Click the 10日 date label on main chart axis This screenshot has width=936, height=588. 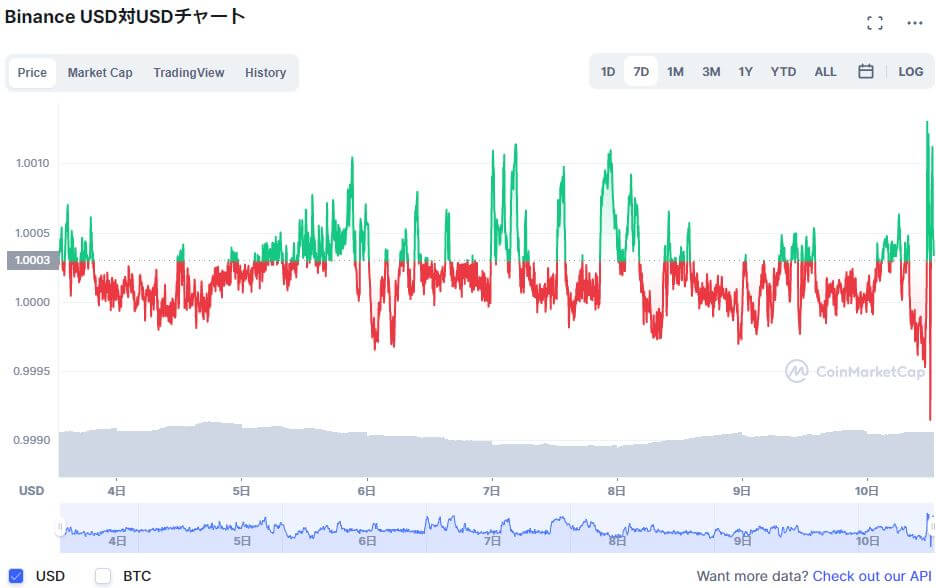click(x=867, y=491)
